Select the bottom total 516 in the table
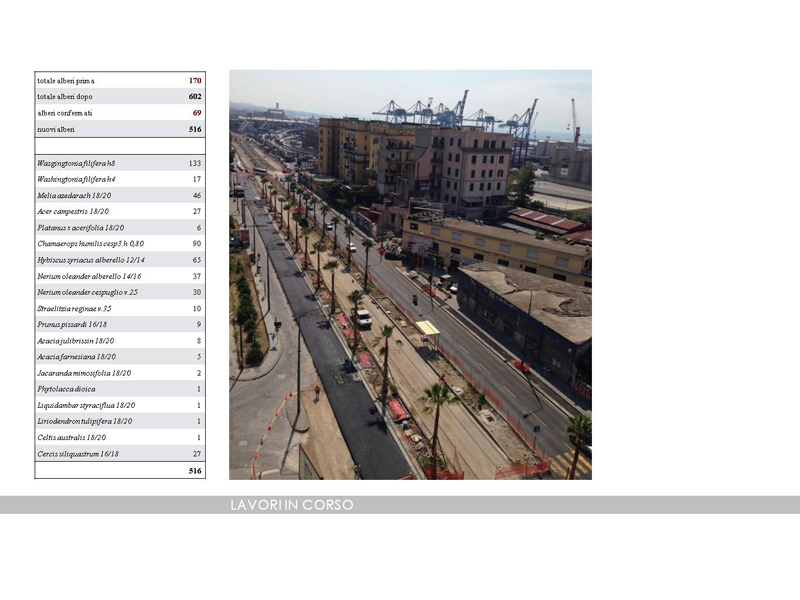The width and height of the screenshot is (800, 600). pos(195,471)
